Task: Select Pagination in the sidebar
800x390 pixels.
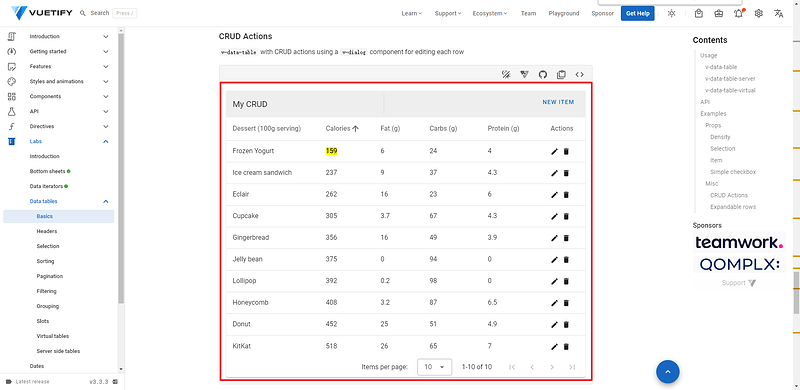Action: [49, 276]
